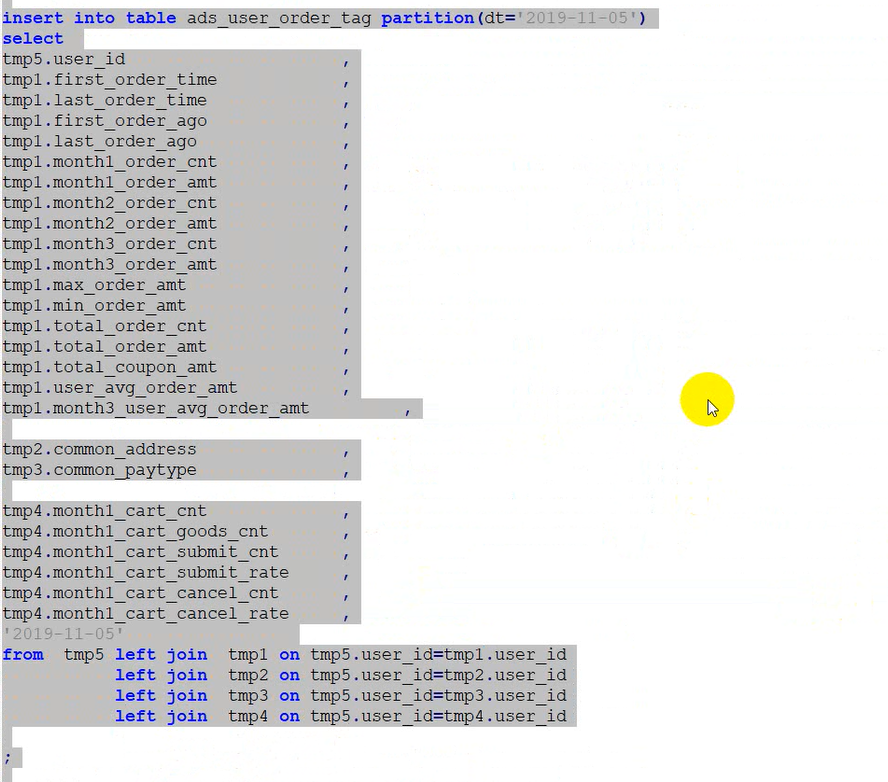Click the 'tmp1.min_order_amt' line
Image resolution: width=888 pixels, height=782 pixels.
[94, 306]
